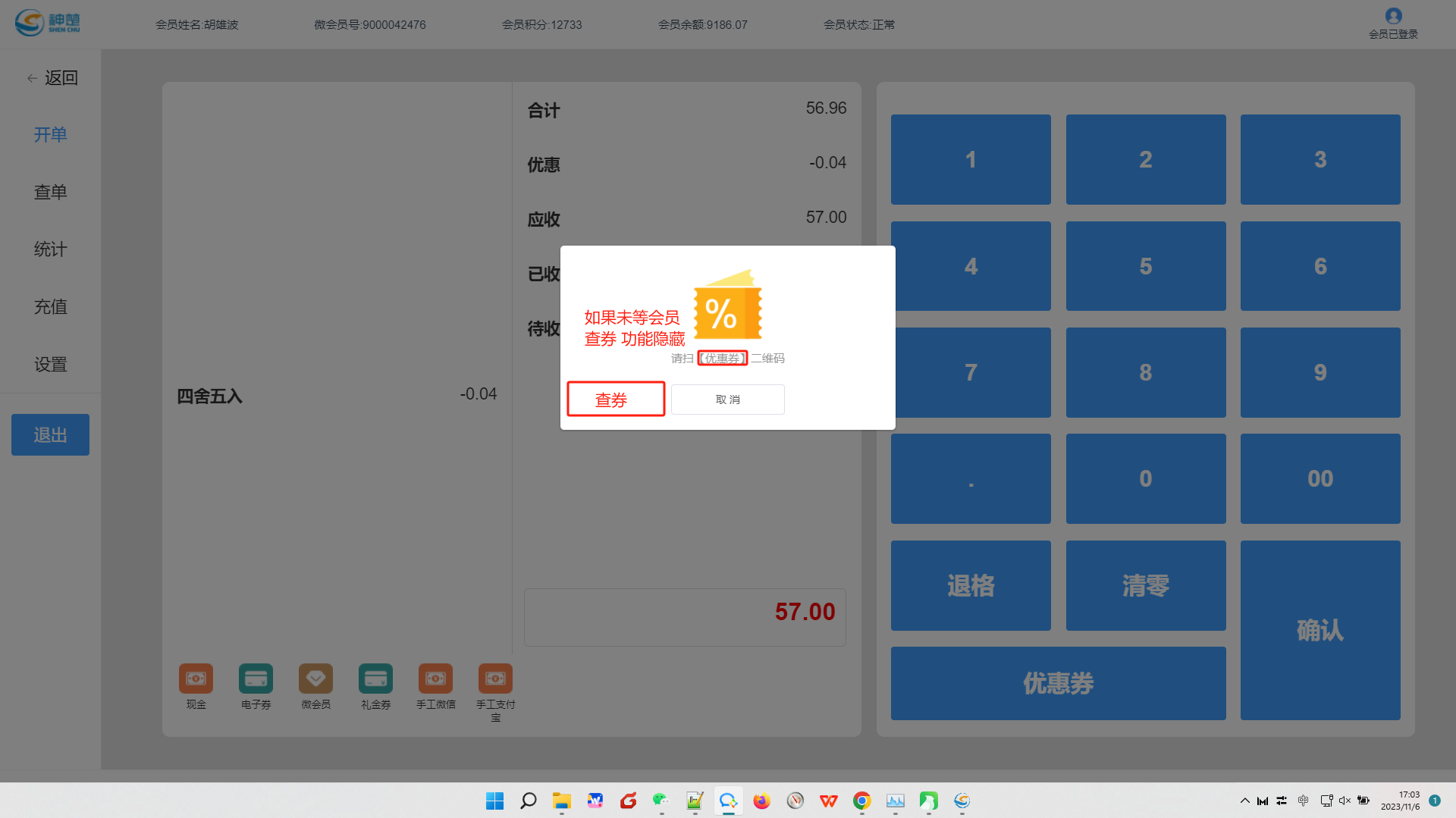The width and height of the screenshot is (1456, 818).
Task: Click the muted volume tray icon
Action: click(1345, 801)
